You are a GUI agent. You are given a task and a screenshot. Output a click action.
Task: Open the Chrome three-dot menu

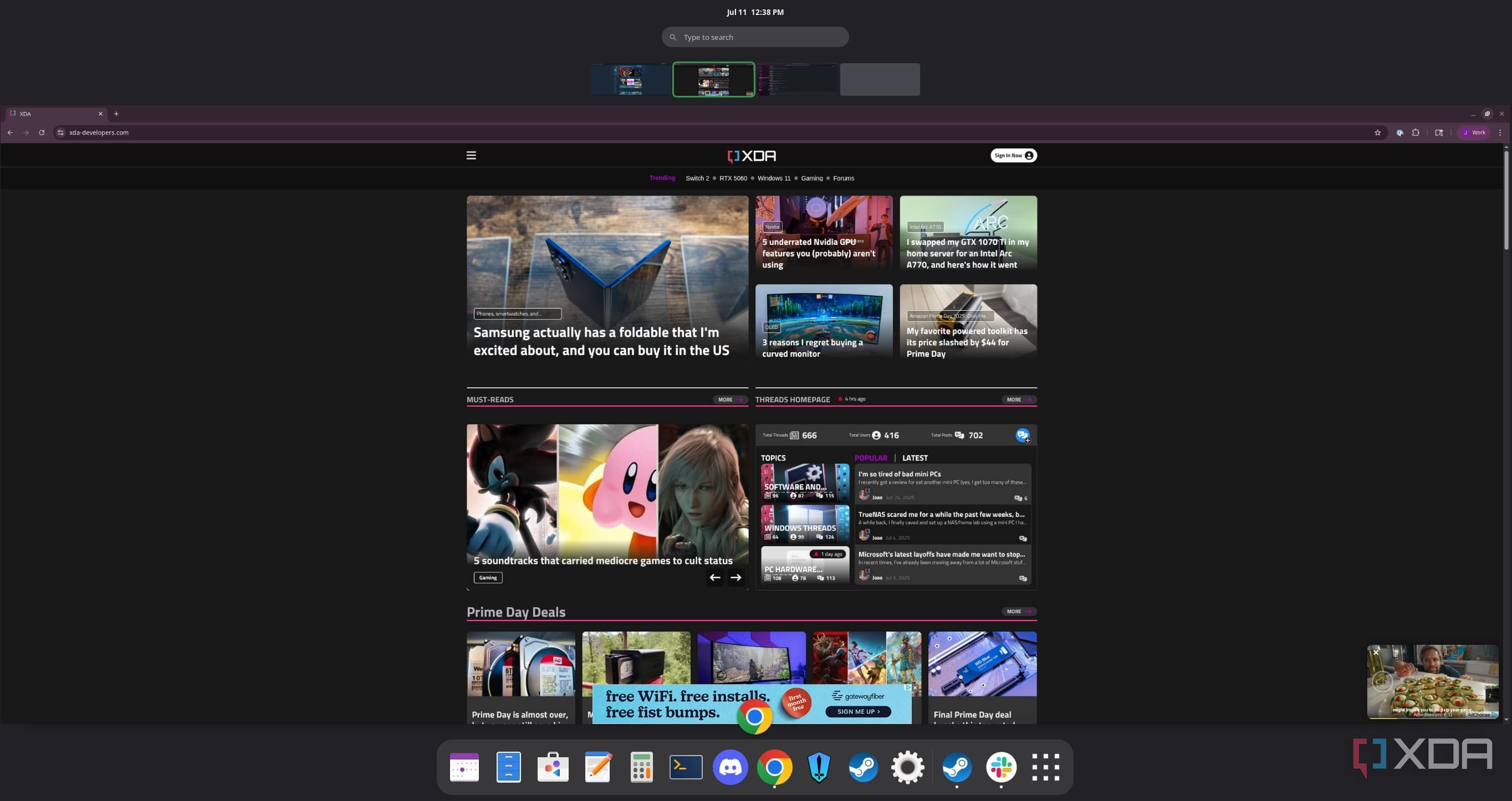coord(1500,132)
